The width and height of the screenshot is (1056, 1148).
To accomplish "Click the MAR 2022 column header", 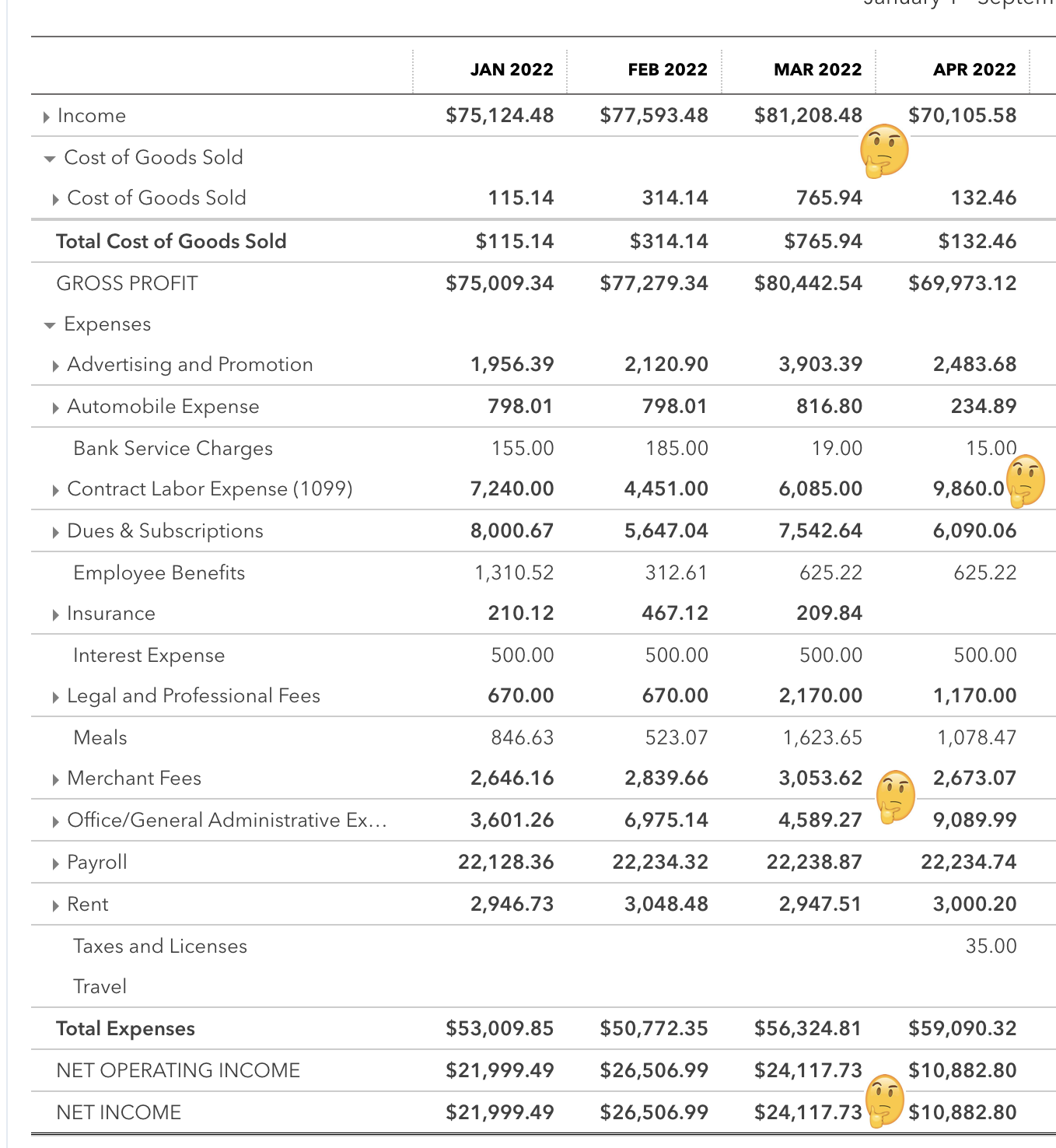I will click(817, 69).
